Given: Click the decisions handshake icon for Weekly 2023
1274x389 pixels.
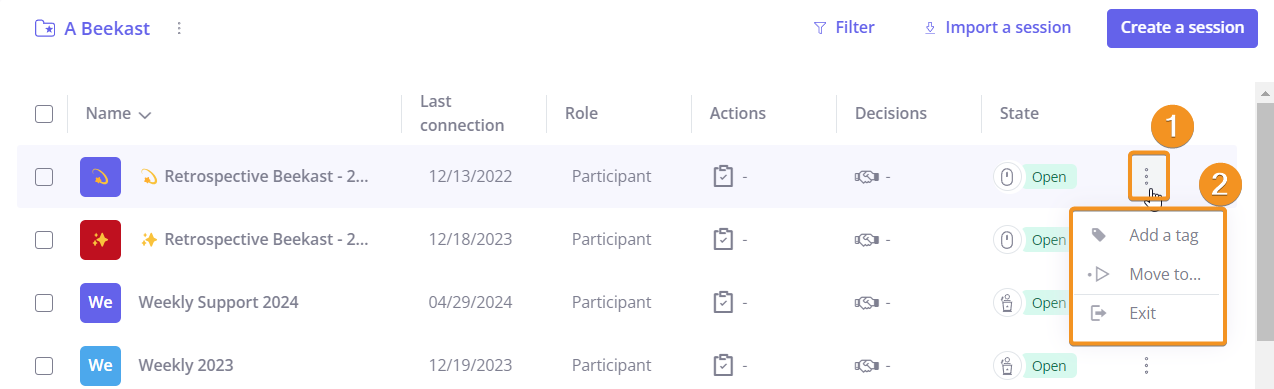Looking at the screenshot, I should (866, 365).
